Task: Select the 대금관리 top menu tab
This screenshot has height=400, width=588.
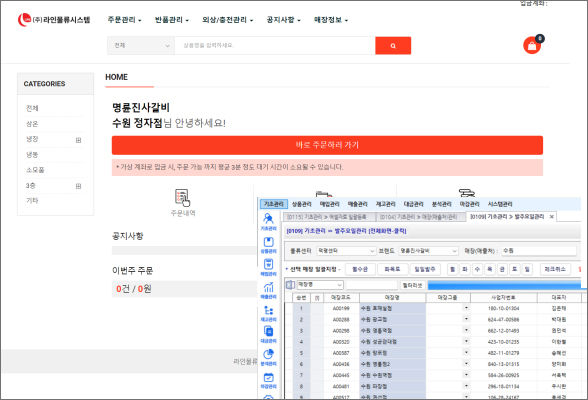Action: [x=413, y=204]
